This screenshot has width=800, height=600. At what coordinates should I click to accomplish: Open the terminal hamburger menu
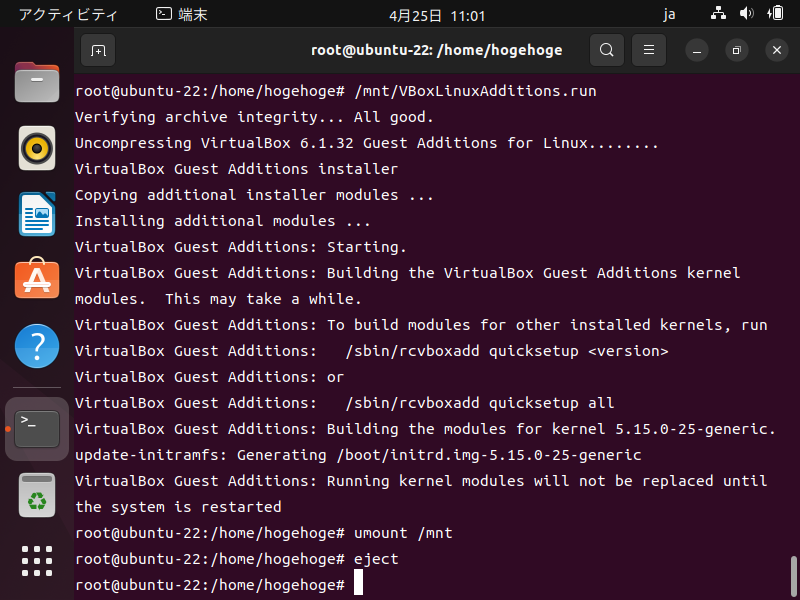[x=649, y=50]
